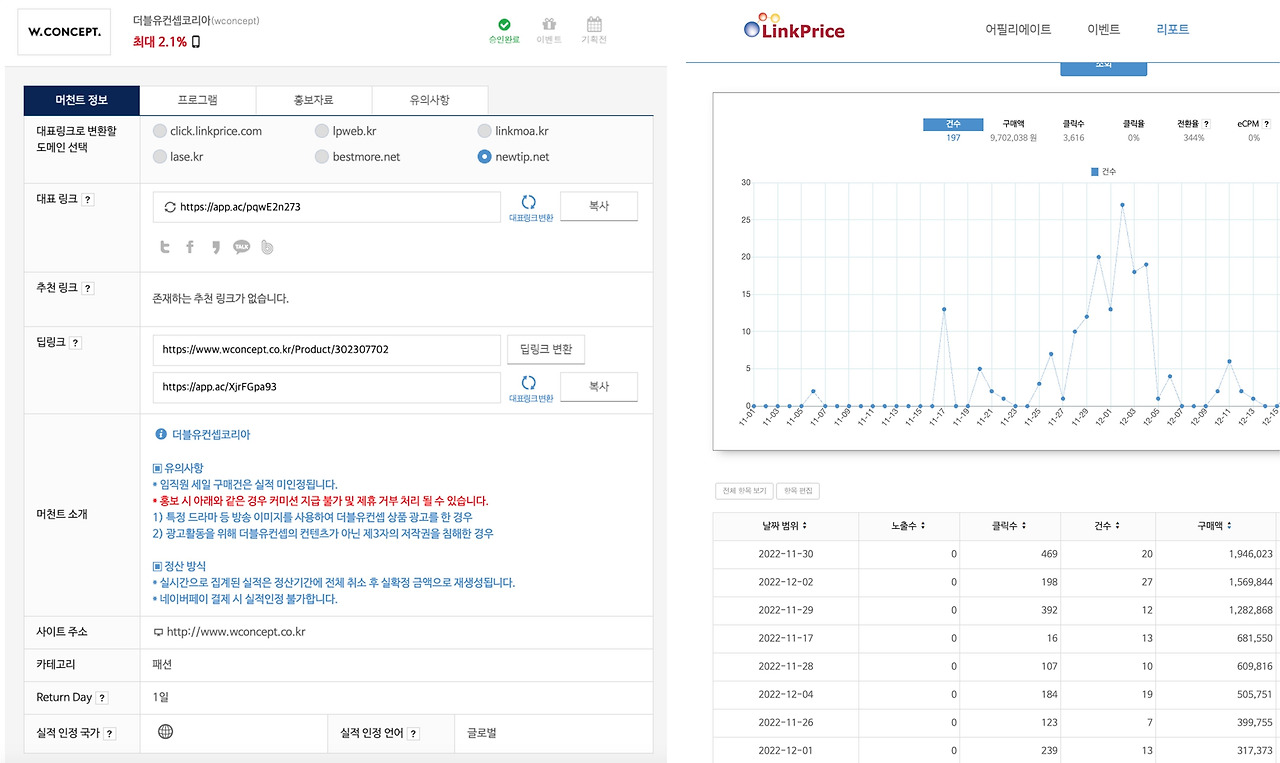
Task: Select the lpweb.kr domain radio
Action: click(x=322, y=131)
